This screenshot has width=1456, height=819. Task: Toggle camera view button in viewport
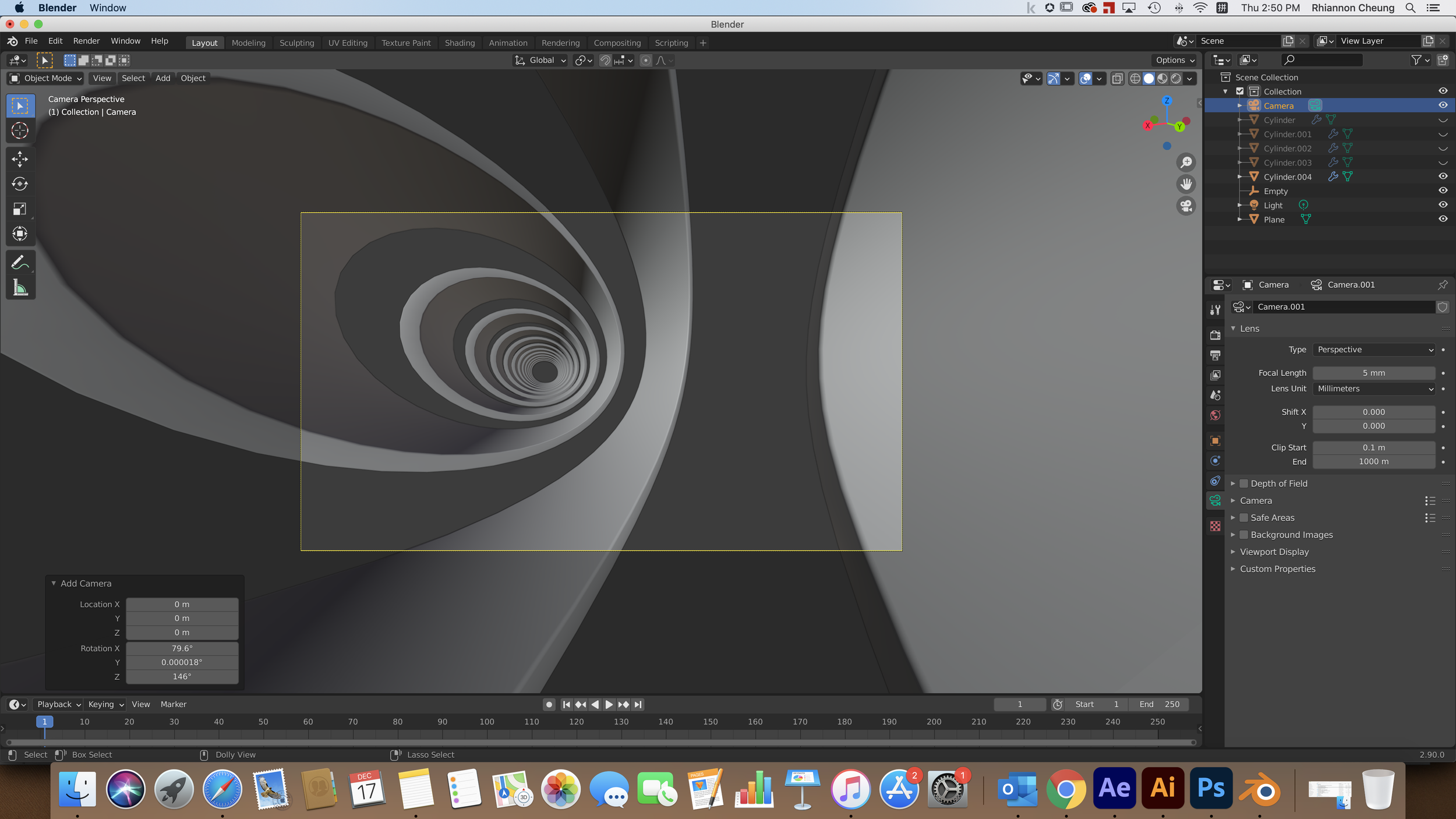(x=1186, y=206)
